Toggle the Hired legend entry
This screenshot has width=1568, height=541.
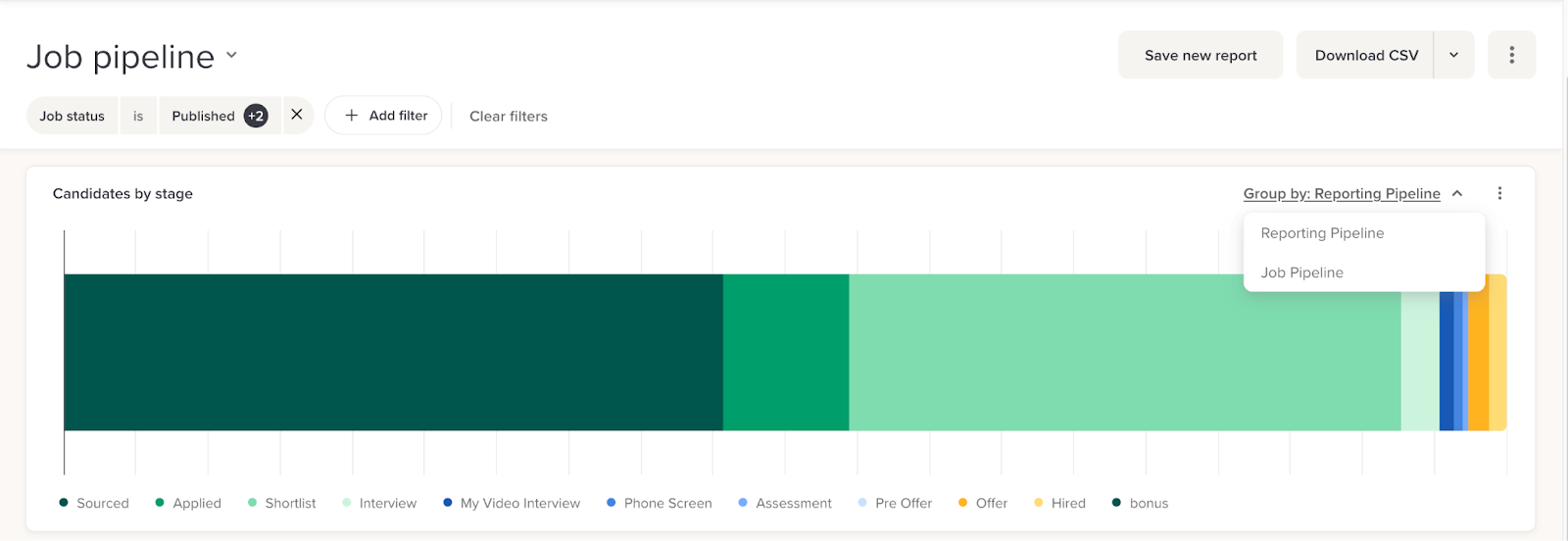click(x=1060, y=503)
